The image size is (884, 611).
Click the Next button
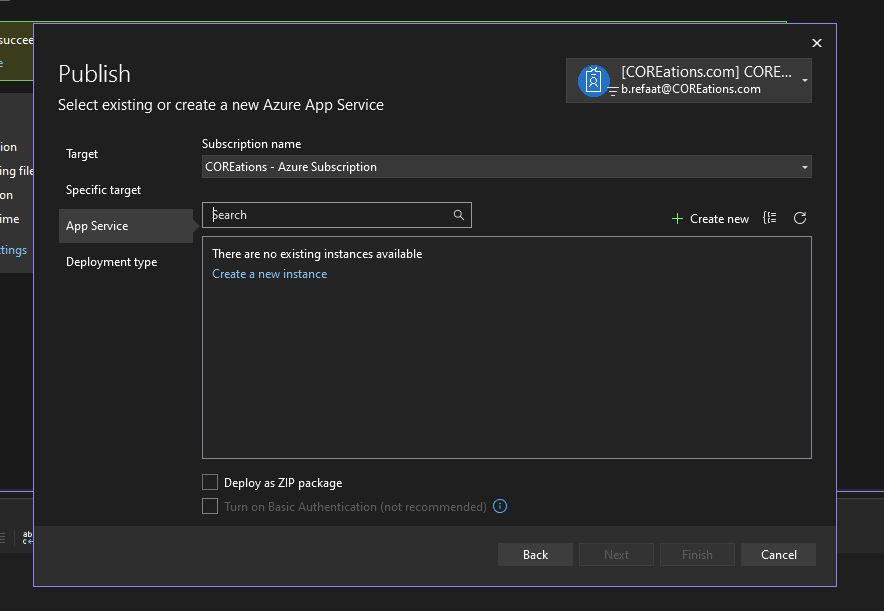click(616, 555)
